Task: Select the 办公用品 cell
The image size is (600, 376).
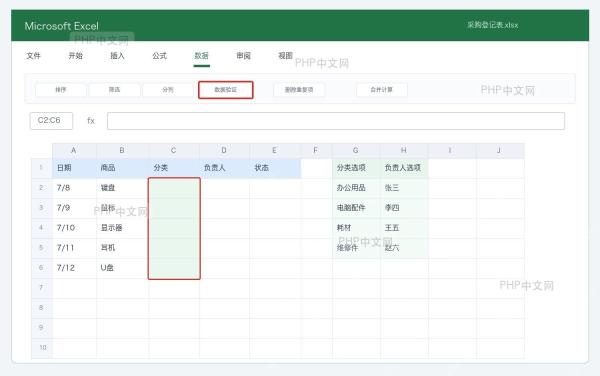Action: (x=356, y=188)
